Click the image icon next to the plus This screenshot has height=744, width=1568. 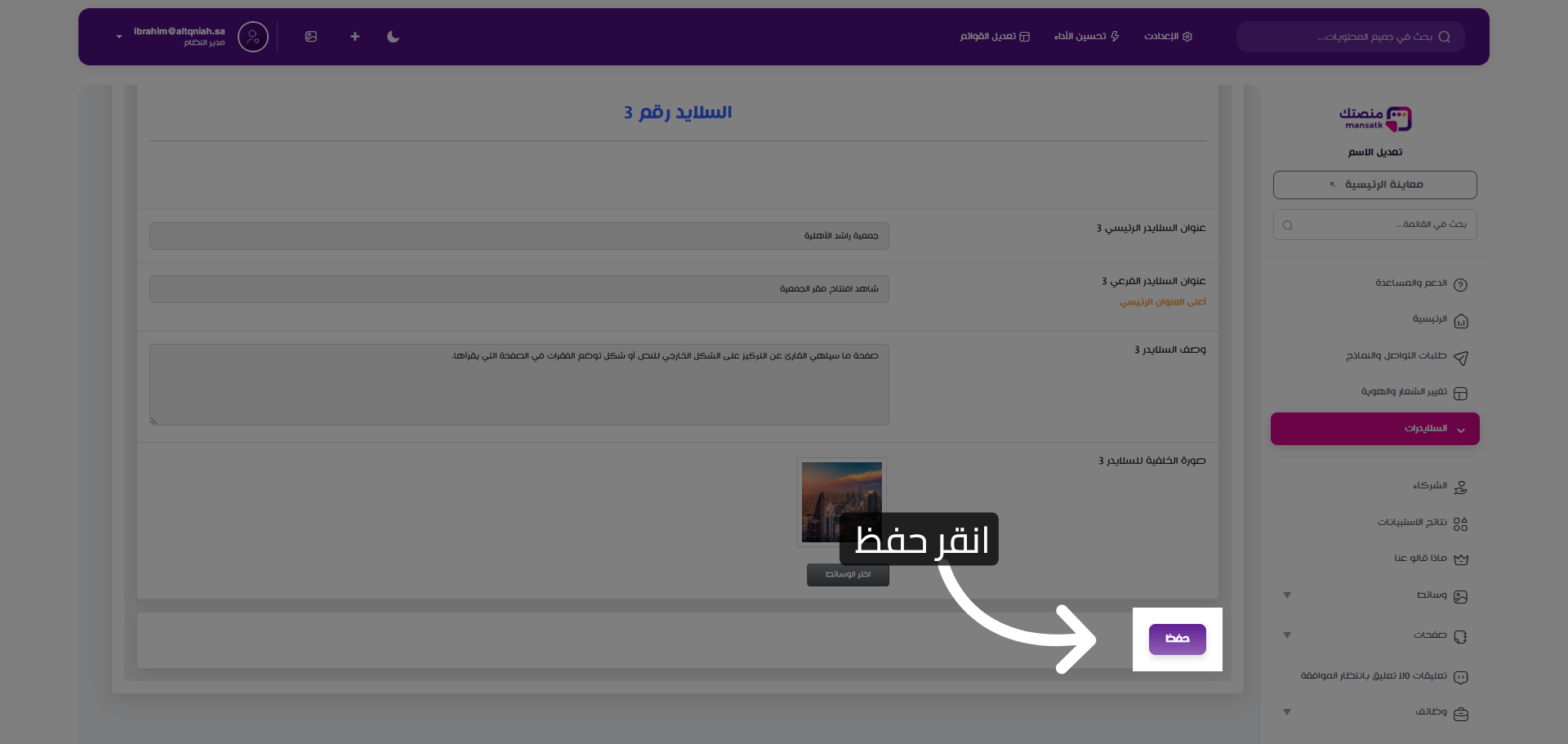[311, 37]
